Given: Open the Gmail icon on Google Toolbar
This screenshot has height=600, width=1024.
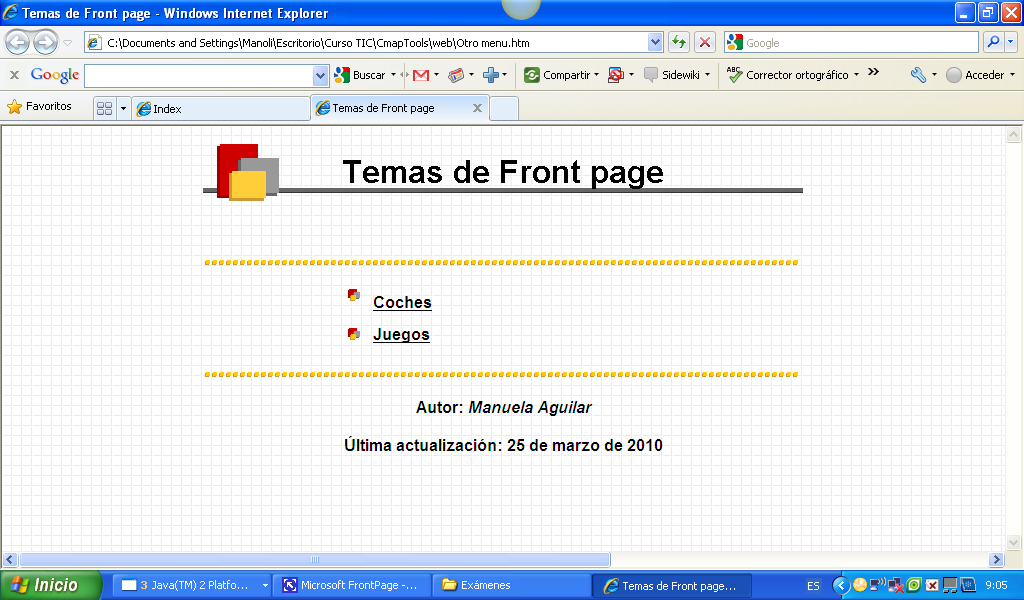Looking at the screenshot, I should click(421, 75).
